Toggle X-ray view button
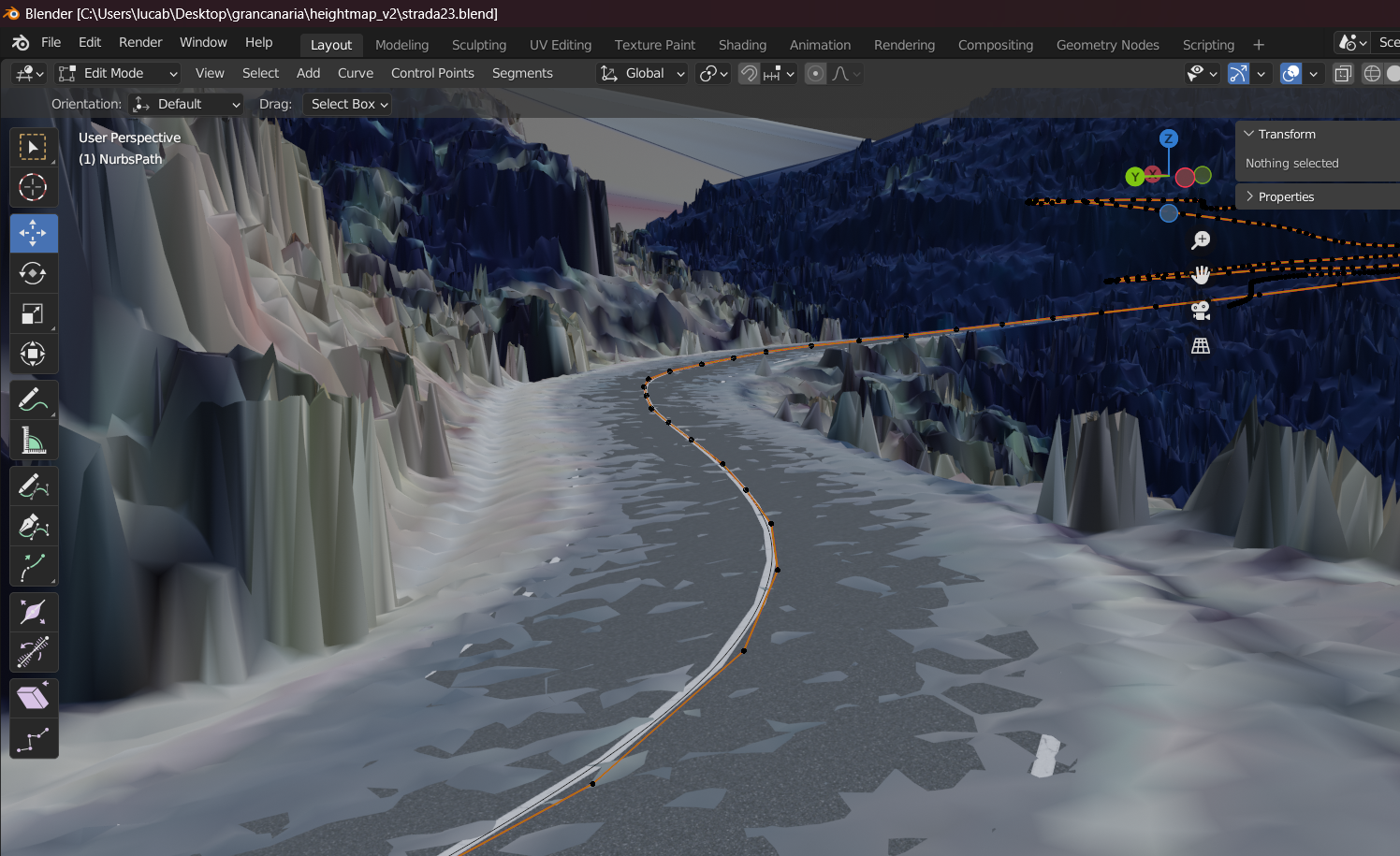Image resolution: width=1400 pixels, height=856 pixels. (1343, 74)
